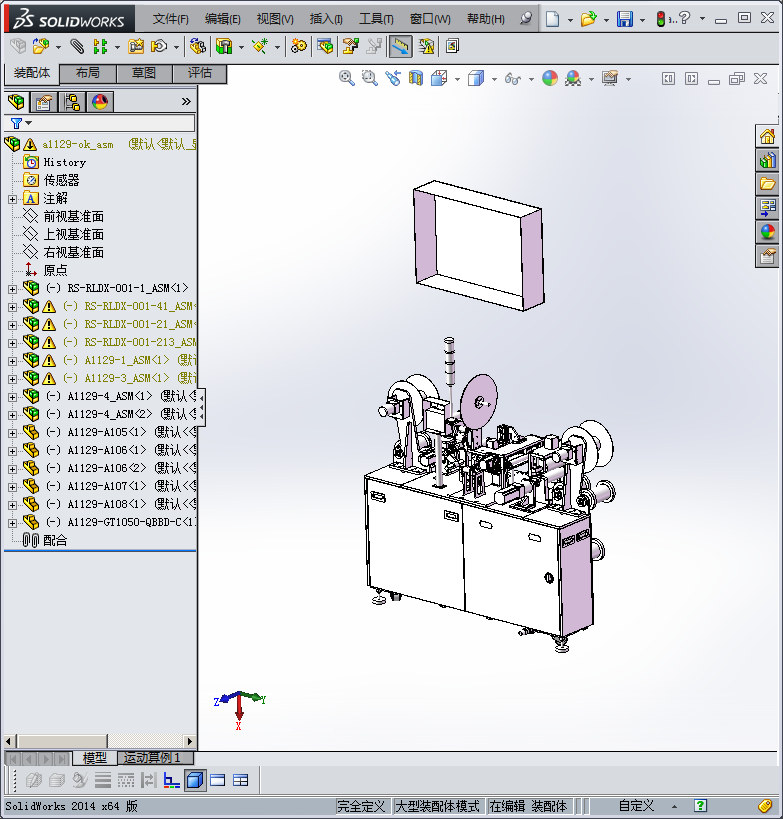Insert a Bill of Materials

pos(324,46)
